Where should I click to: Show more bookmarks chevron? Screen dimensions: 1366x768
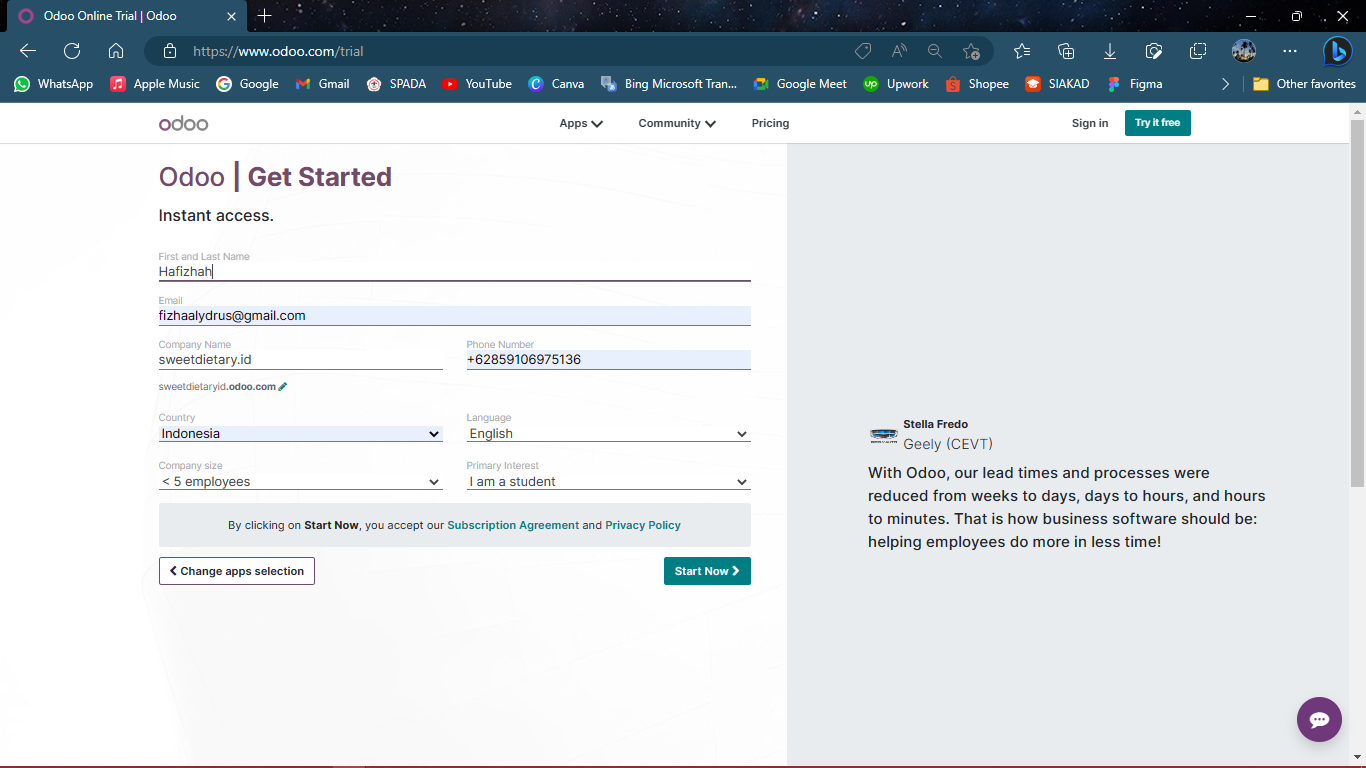pos(1225,84)
